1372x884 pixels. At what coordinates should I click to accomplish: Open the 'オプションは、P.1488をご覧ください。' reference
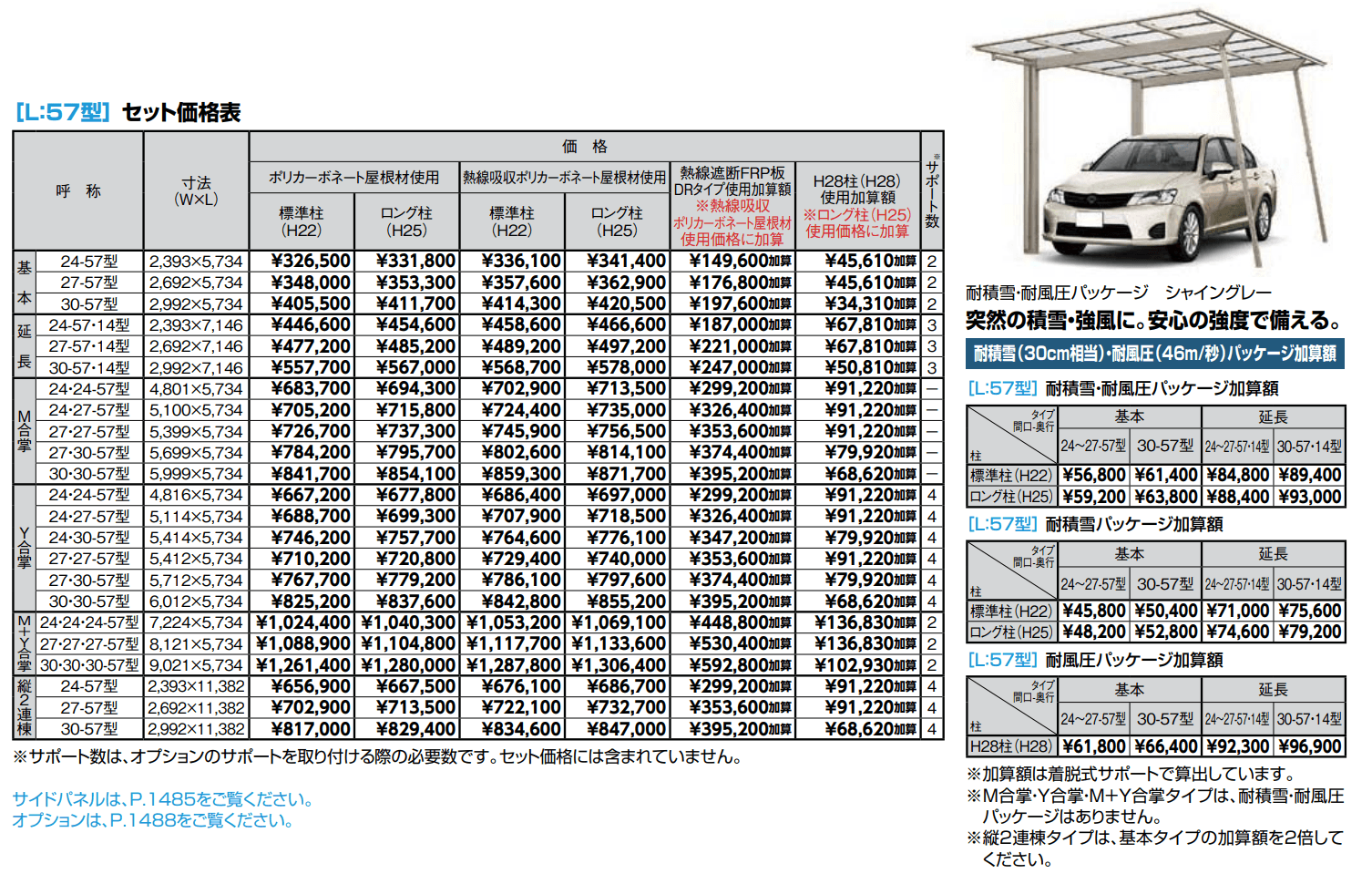[x=154, y=820]
